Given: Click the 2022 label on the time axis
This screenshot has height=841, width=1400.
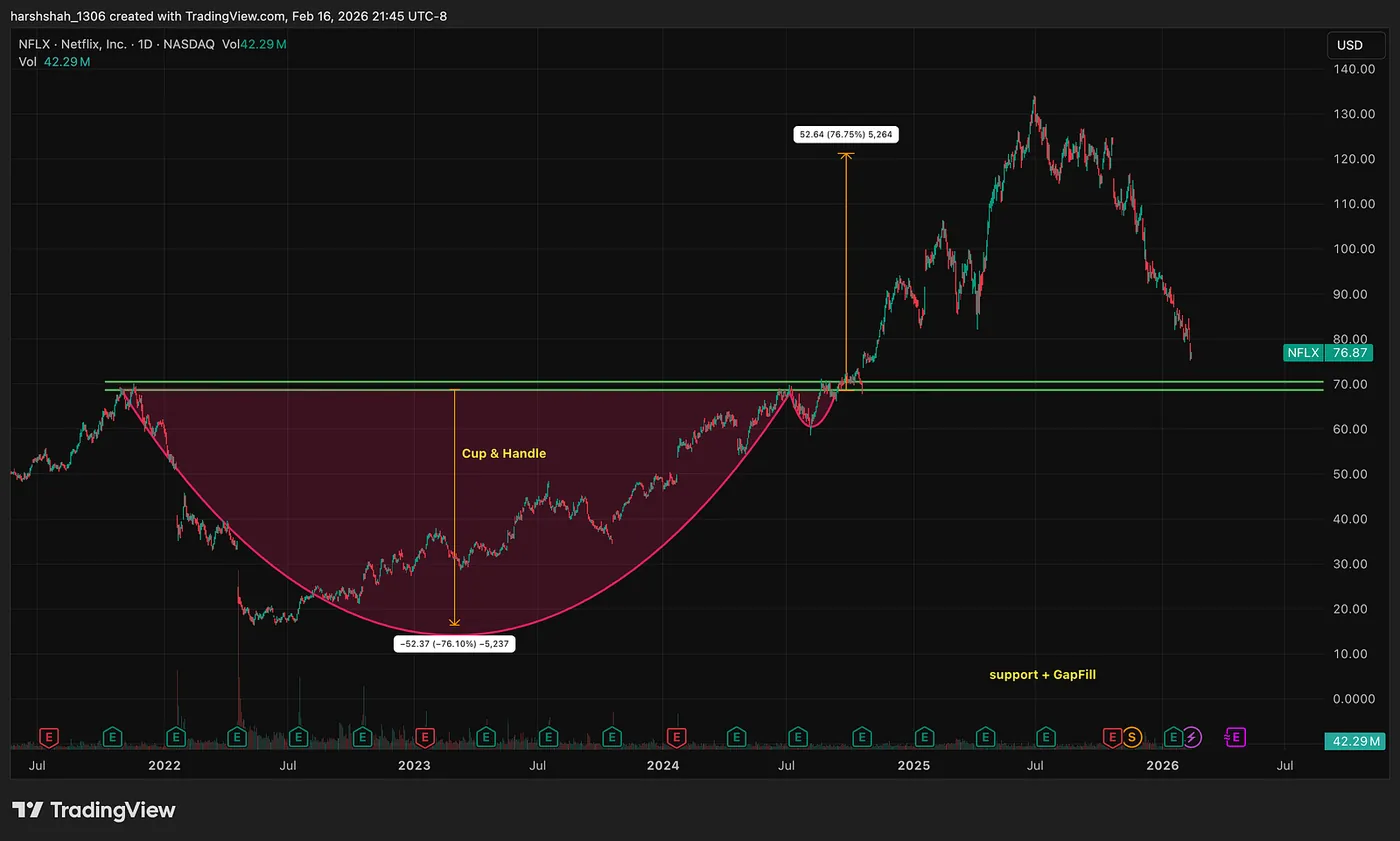Looking at the screenshot, I should [163, 766].
